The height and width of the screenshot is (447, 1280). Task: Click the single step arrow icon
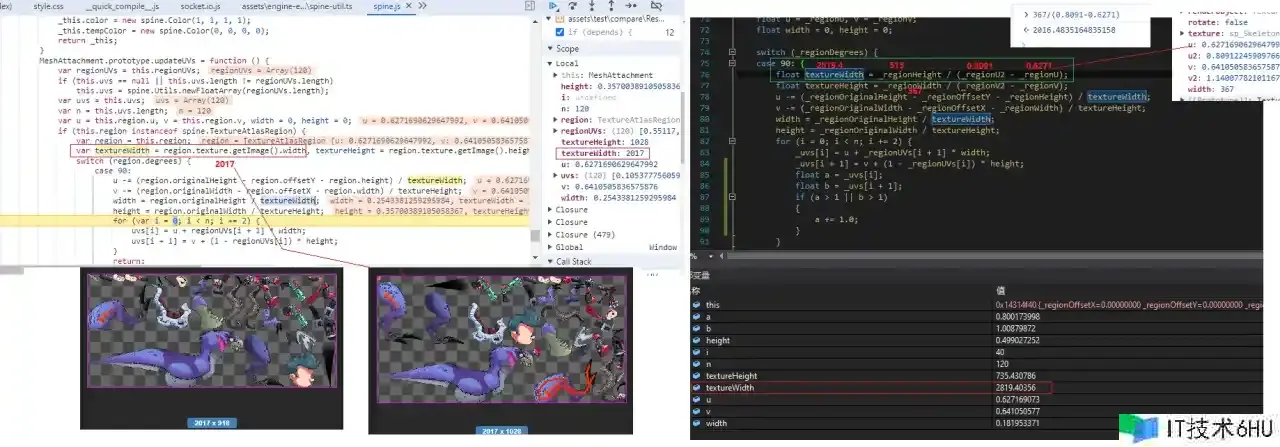tap(631, 6)
